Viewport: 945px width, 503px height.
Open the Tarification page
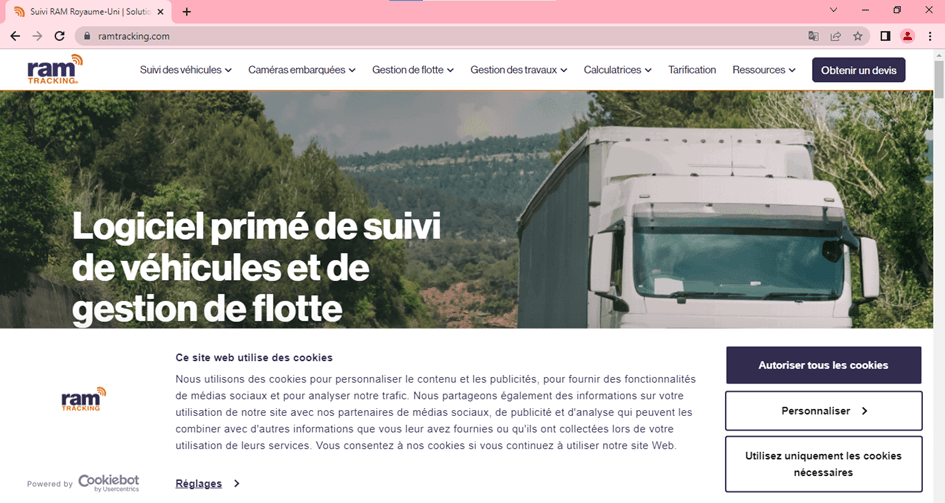692,70
